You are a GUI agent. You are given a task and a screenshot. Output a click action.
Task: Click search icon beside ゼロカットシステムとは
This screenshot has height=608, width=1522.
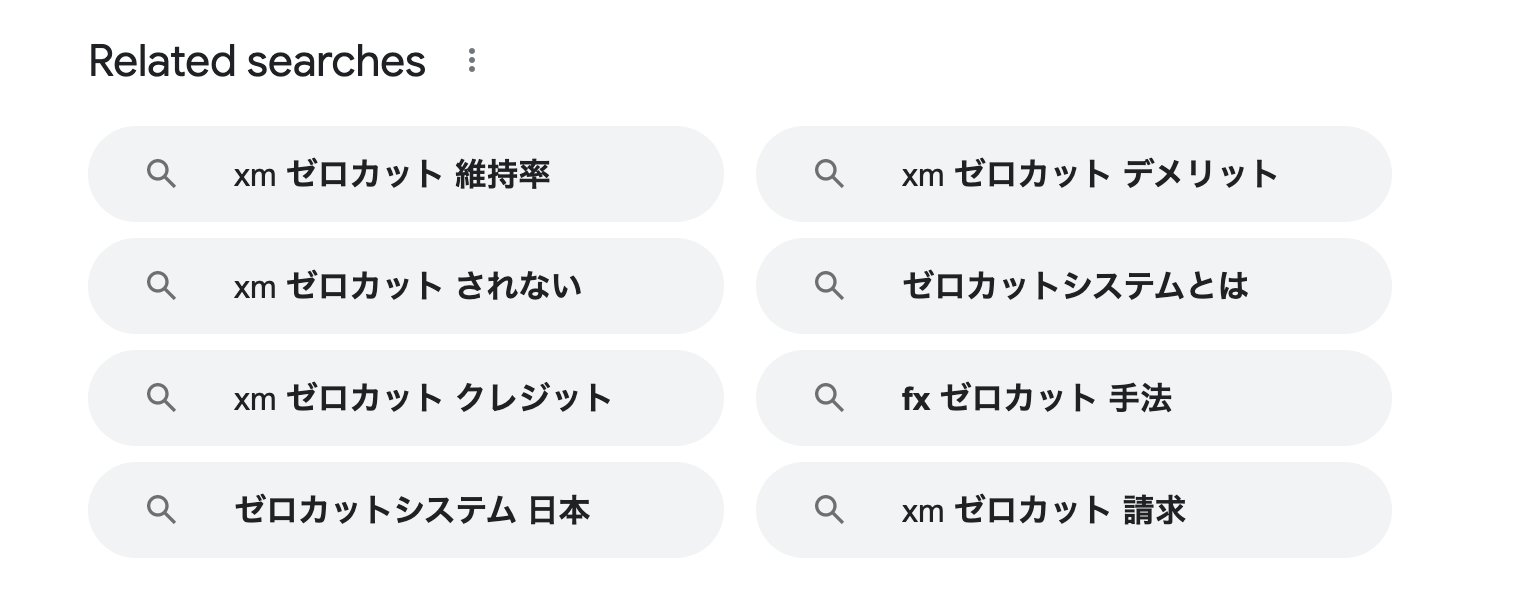pos(829,286)
